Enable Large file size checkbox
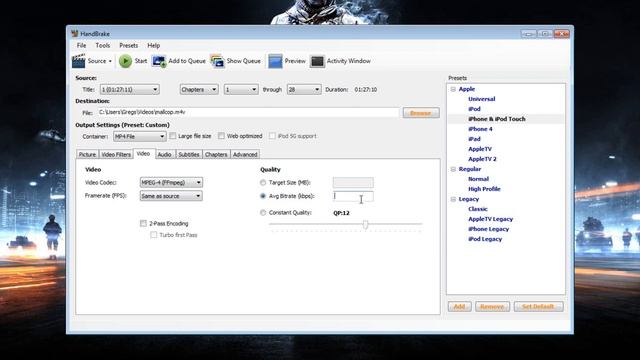Viewport: 640px width, 360px height. 173,136
